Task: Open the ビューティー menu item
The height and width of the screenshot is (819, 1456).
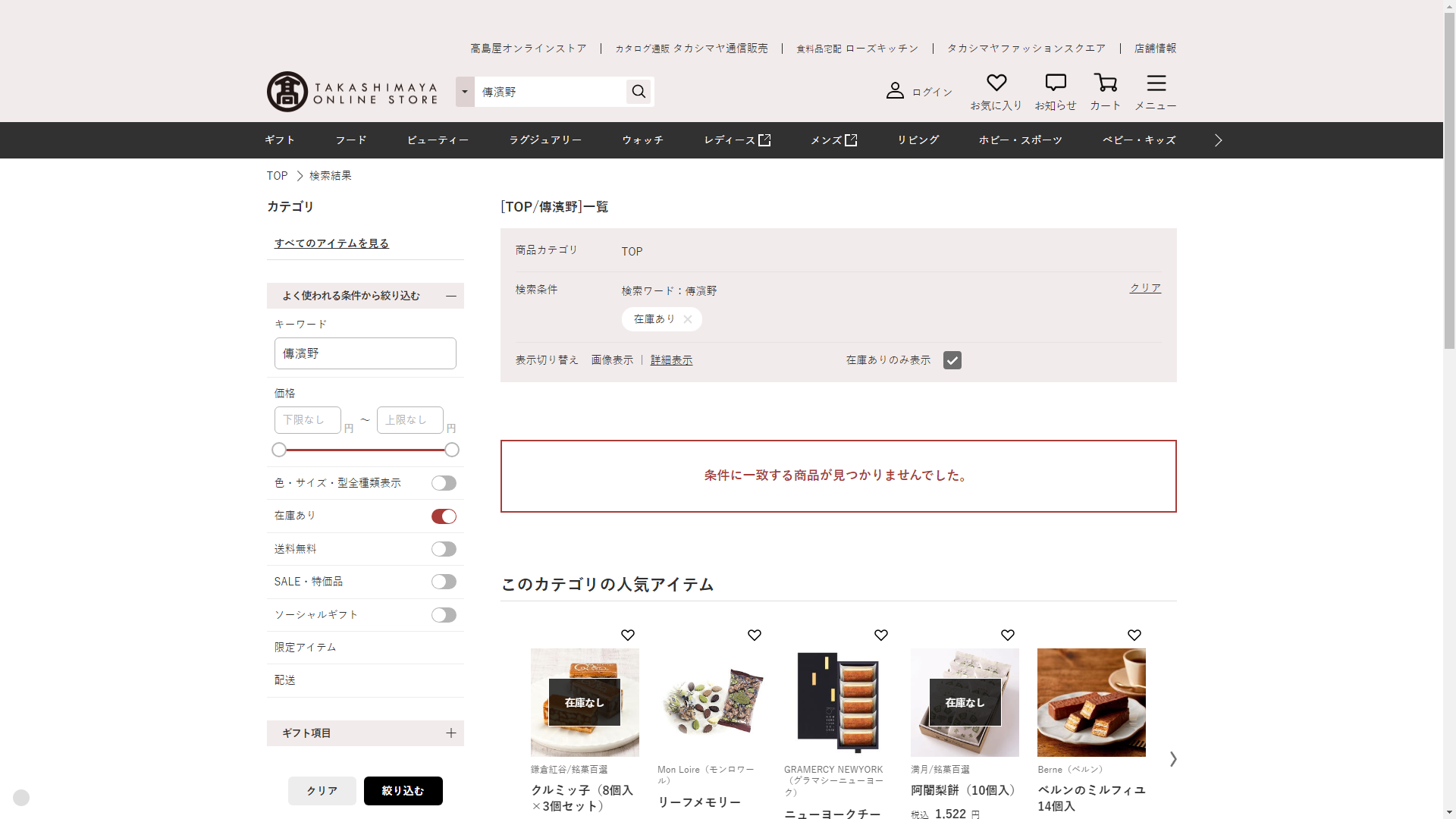Action: click(438, 140)
